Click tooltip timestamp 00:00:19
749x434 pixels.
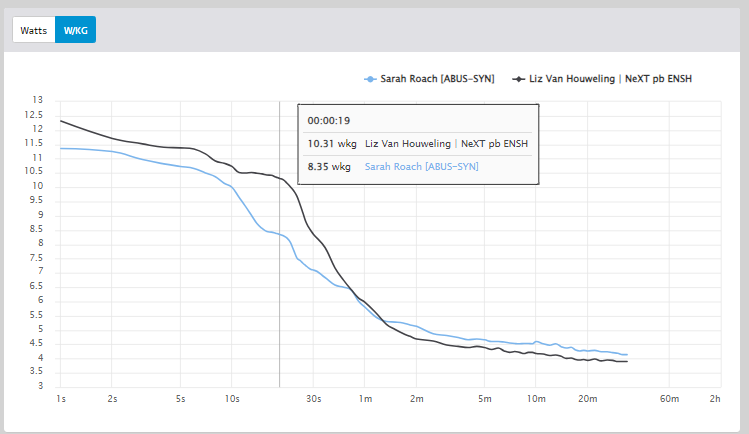[x=328, y=121]
